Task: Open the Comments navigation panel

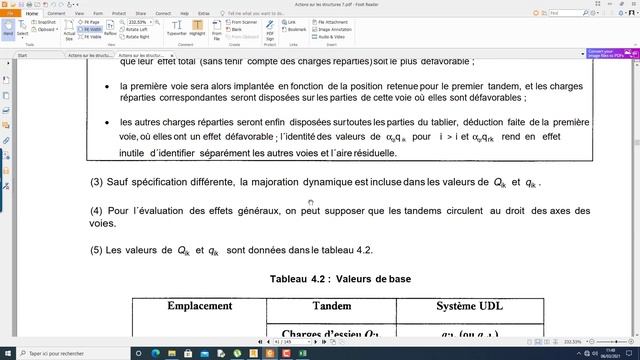Action: 6,125
